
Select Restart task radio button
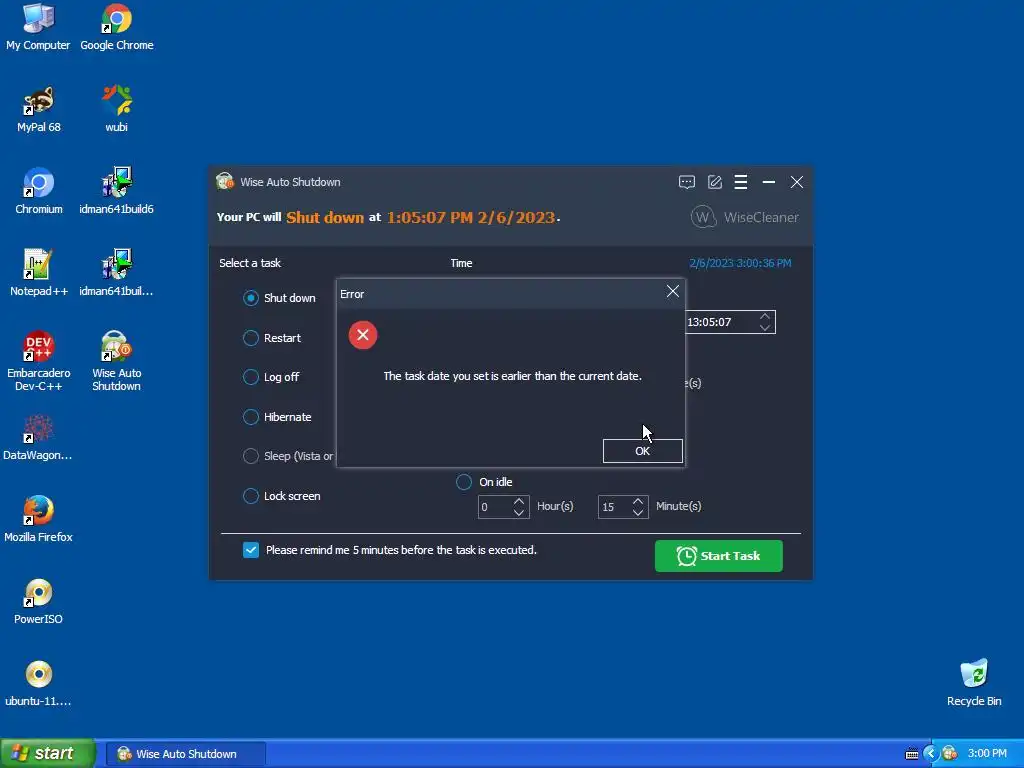pyautogui.click(x=251, y=338)
